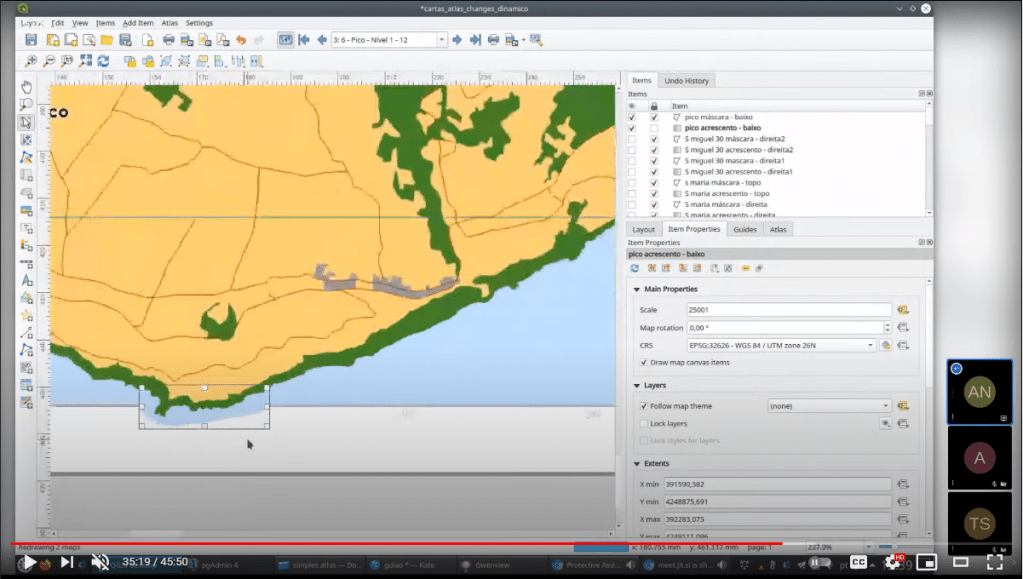Click the Update map preview icon
The height and width of the screenshot is (579, 1023).
[634, 268]
